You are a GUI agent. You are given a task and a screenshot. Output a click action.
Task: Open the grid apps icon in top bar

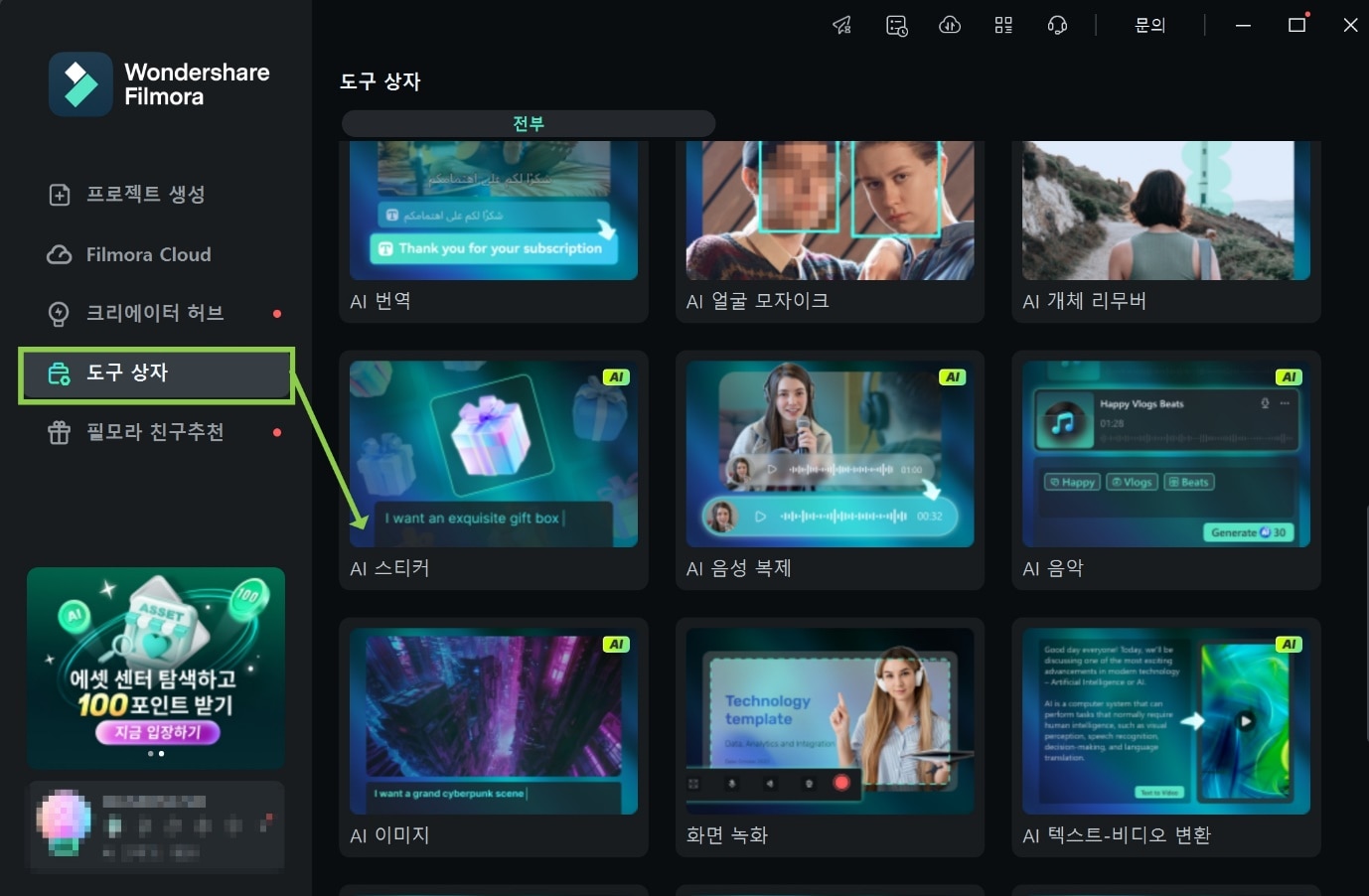(x=1003, y=25)
